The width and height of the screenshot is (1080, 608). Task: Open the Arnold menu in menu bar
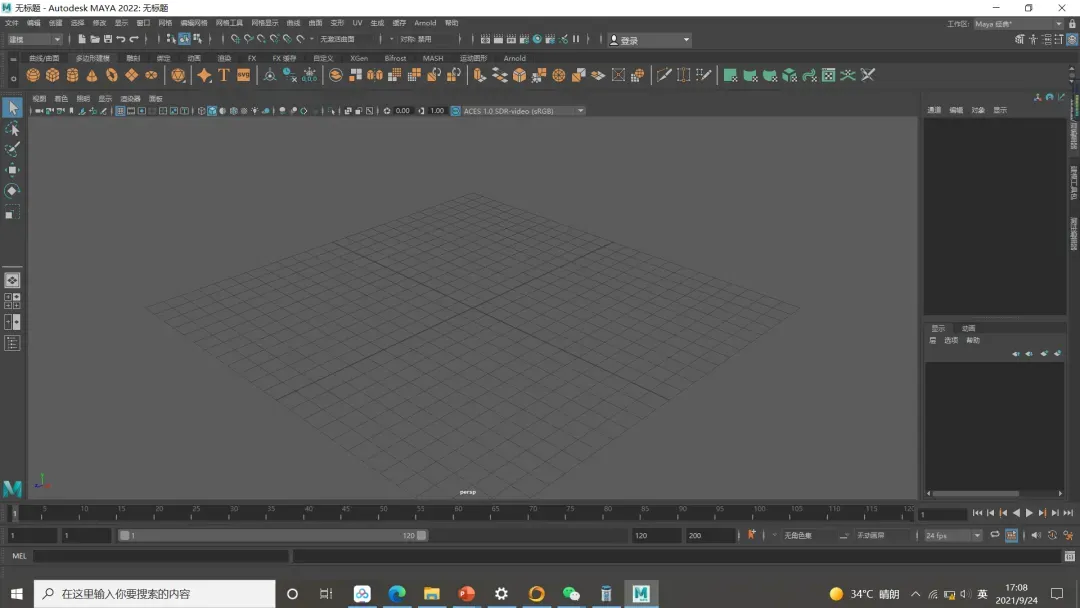tap(425, 23)
